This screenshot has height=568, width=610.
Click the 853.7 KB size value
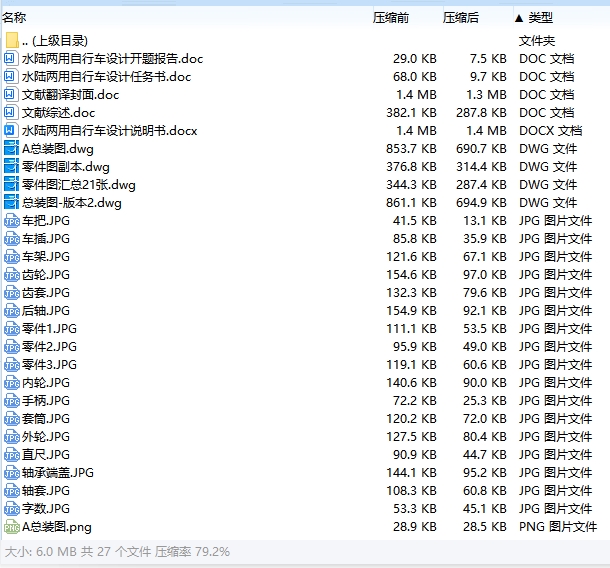(411, 149)
